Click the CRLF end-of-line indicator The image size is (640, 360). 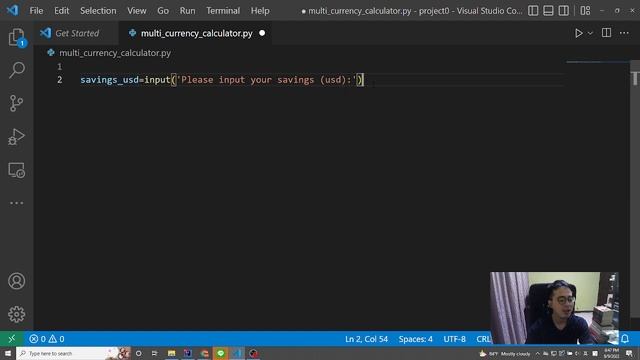[x=483, y=339]
